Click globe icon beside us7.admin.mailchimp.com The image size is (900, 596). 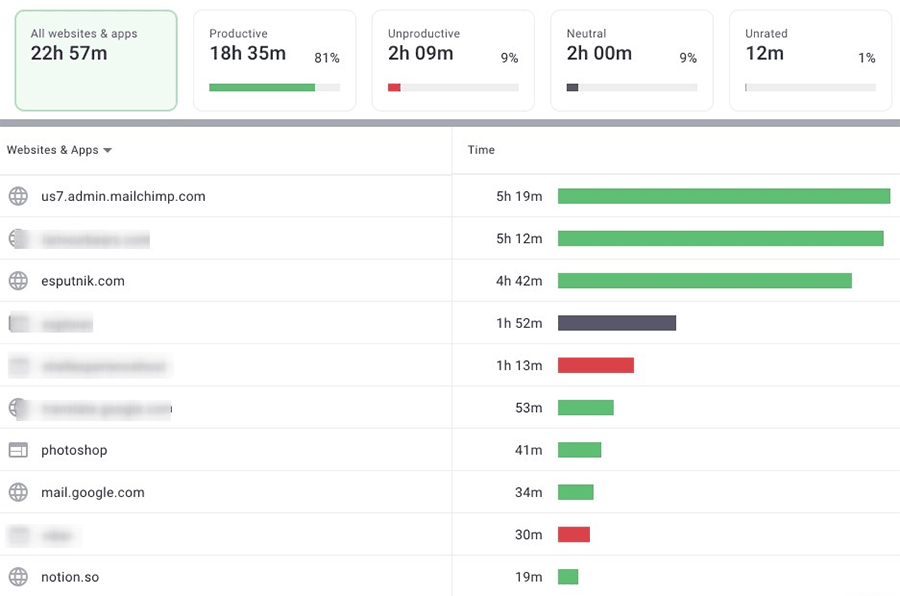coord(18,196)
